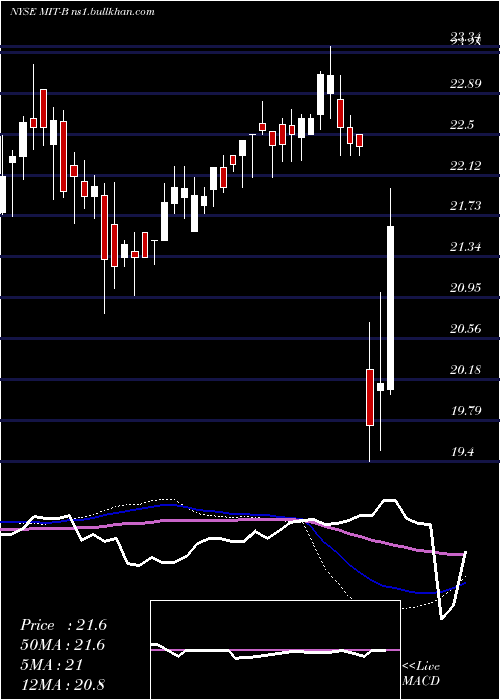Viewport: 500px width, 700px height.
Task: Click the 5MA : 21 readout
Action: 51,665
